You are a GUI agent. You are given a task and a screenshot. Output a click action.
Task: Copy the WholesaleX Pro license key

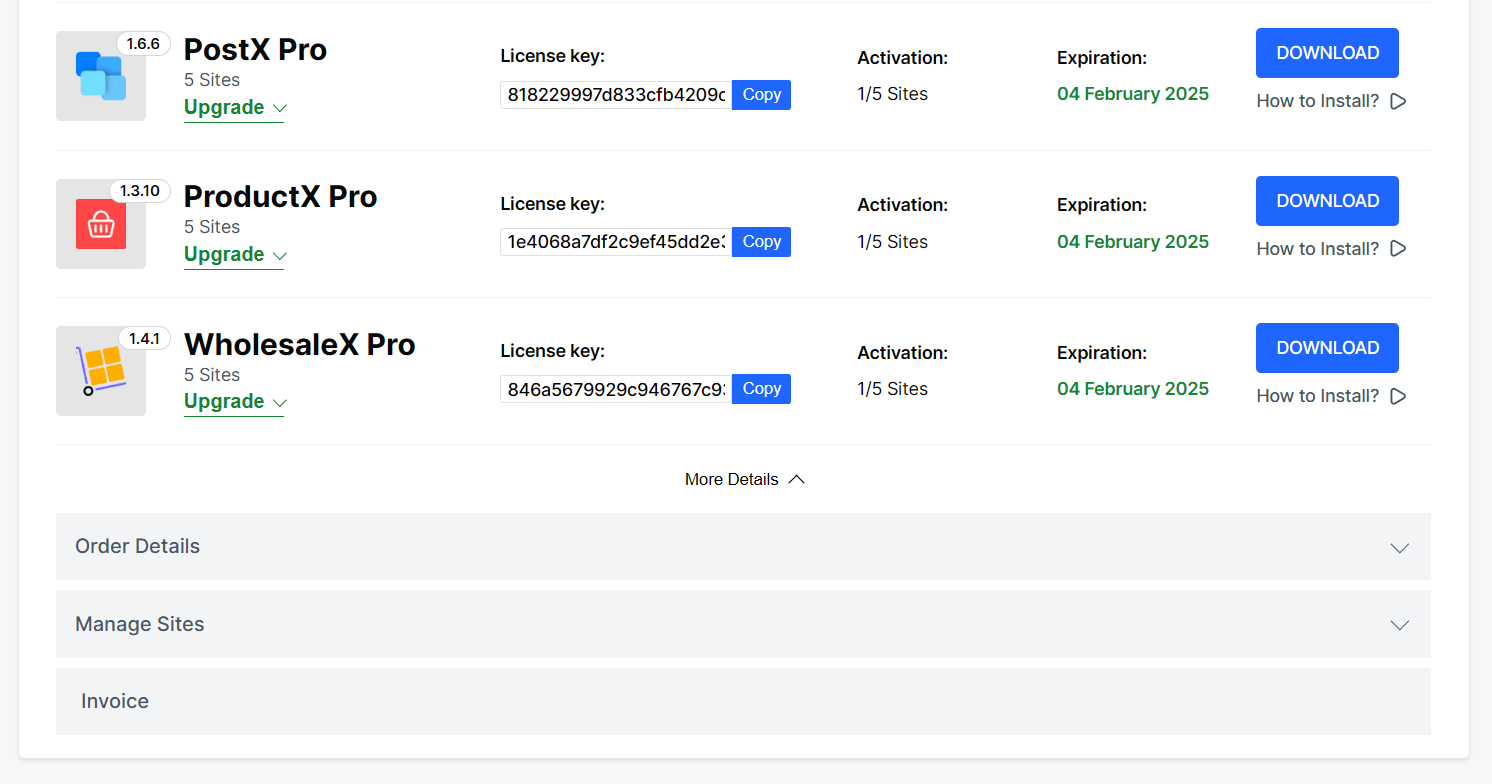point(761,388)
